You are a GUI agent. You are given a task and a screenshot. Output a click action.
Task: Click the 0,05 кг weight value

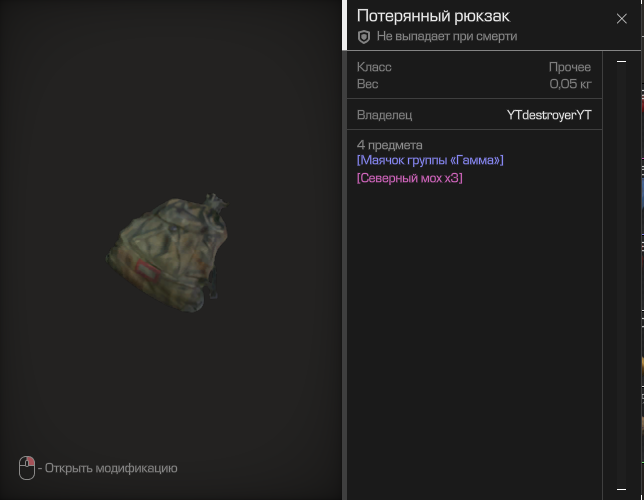pyautogui.click(x=570, y=84)
